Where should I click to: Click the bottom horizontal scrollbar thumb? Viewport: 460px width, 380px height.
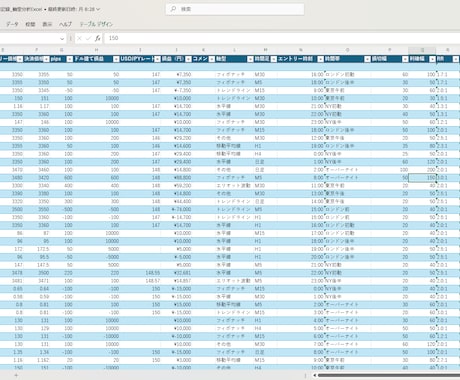tap(389, 375)
